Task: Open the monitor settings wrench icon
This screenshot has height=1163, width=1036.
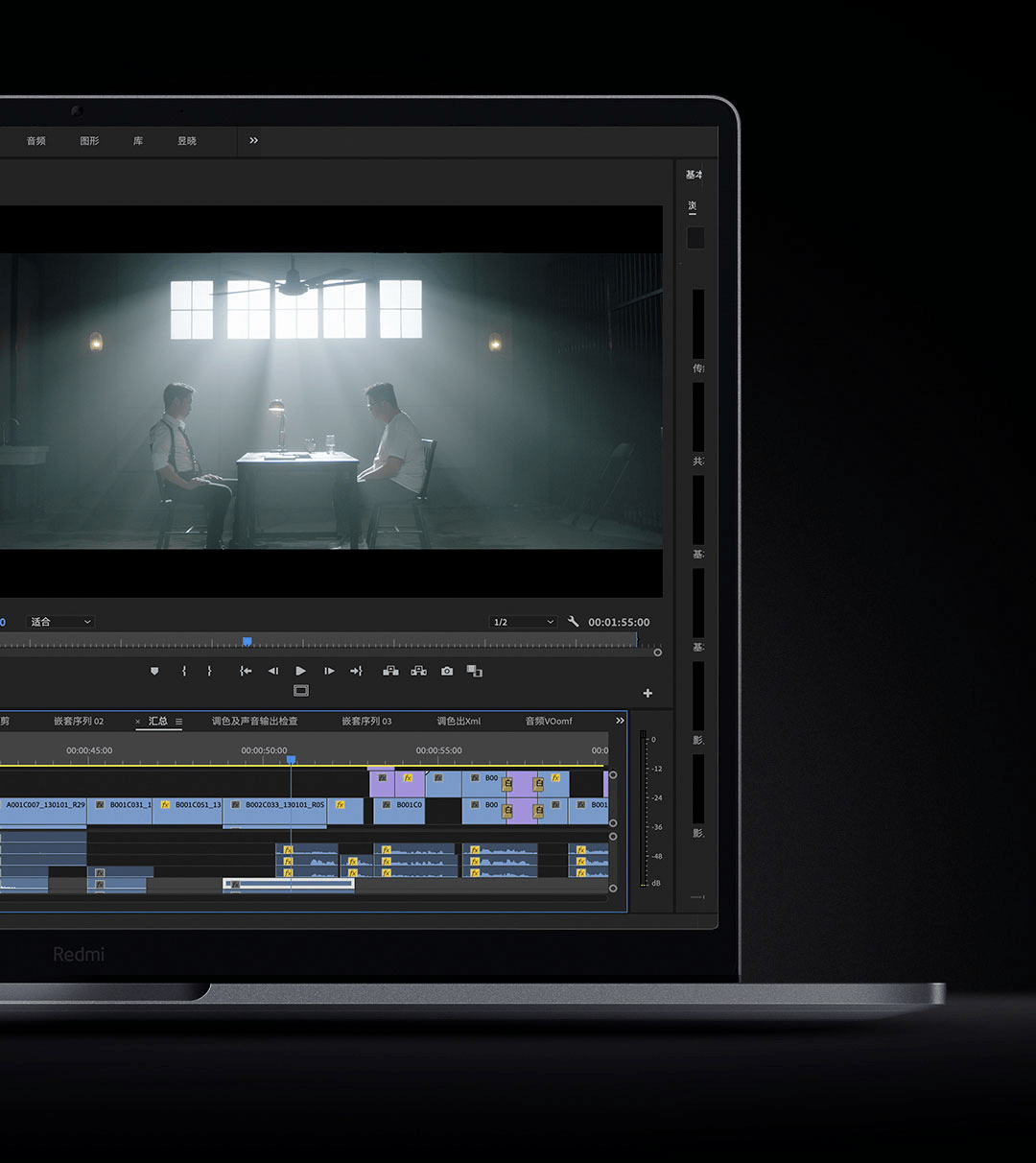Action: (x=574, y=622)
